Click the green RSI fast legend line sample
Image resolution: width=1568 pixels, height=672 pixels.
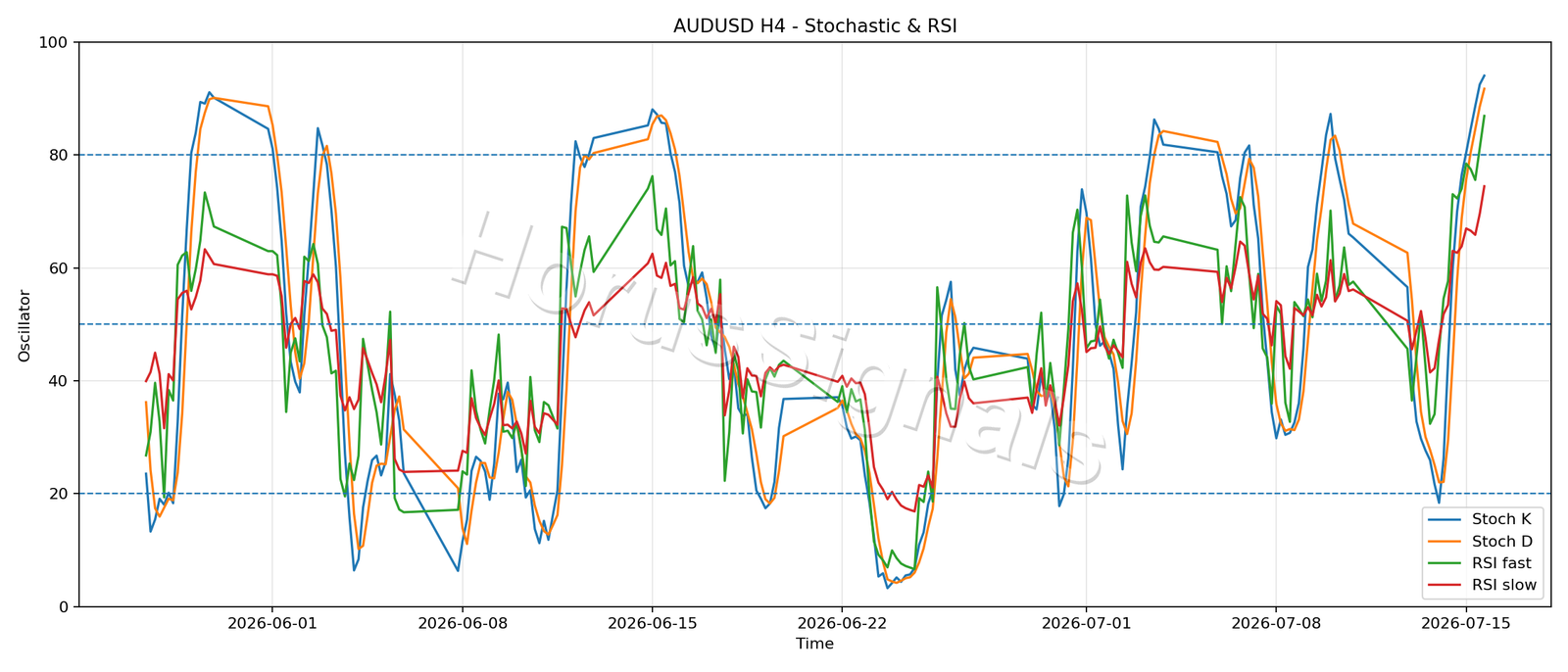pyautogui.click(x=1445, y=563)
